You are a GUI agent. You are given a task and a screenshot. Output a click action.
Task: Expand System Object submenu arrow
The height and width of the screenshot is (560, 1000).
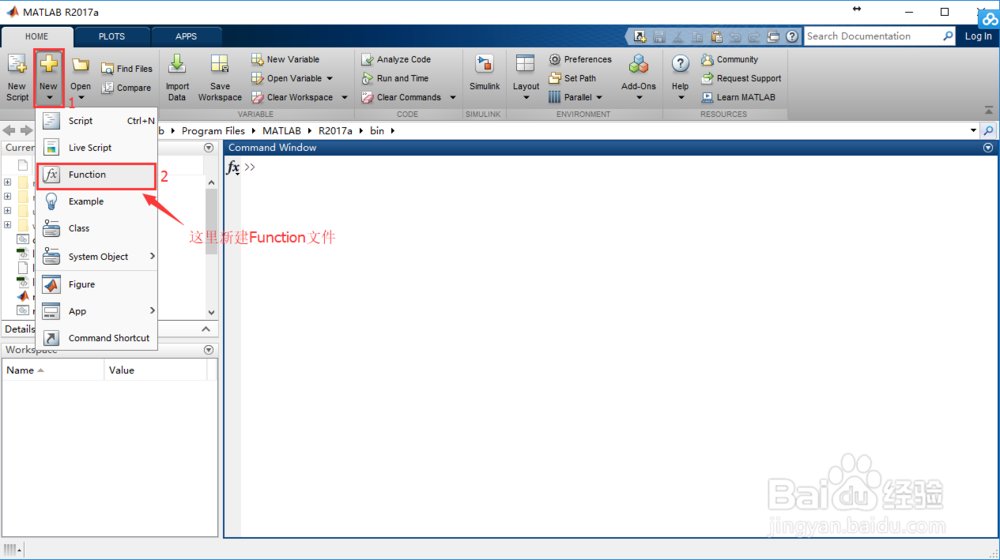(152, 256)
